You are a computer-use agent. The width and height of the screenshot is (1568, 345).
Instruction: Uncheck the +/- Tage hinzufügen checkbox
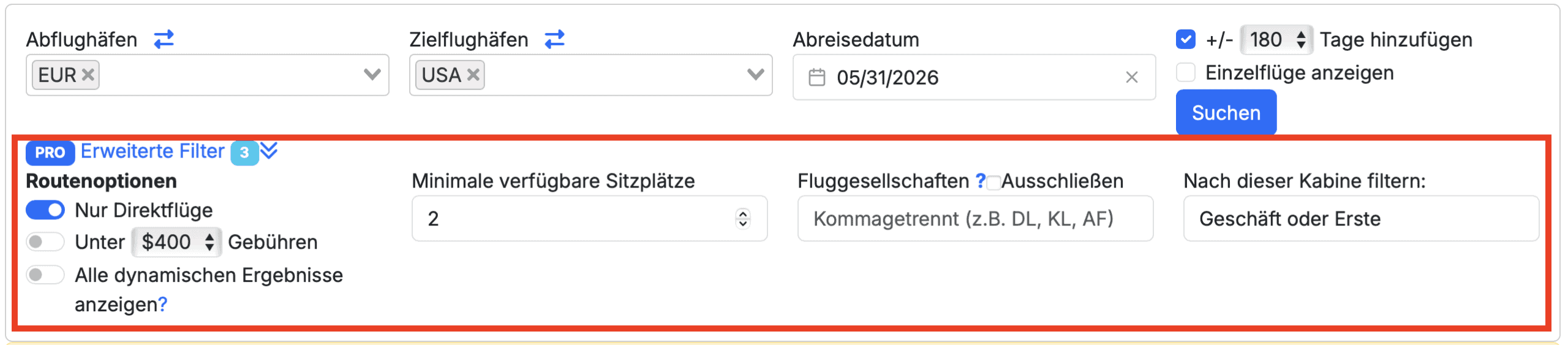[x=1186, y=39]
